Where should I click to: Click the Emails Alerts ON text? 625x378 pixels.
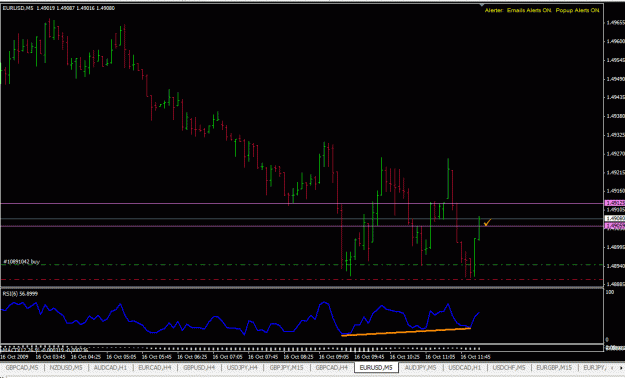click(x=529, y=10)
